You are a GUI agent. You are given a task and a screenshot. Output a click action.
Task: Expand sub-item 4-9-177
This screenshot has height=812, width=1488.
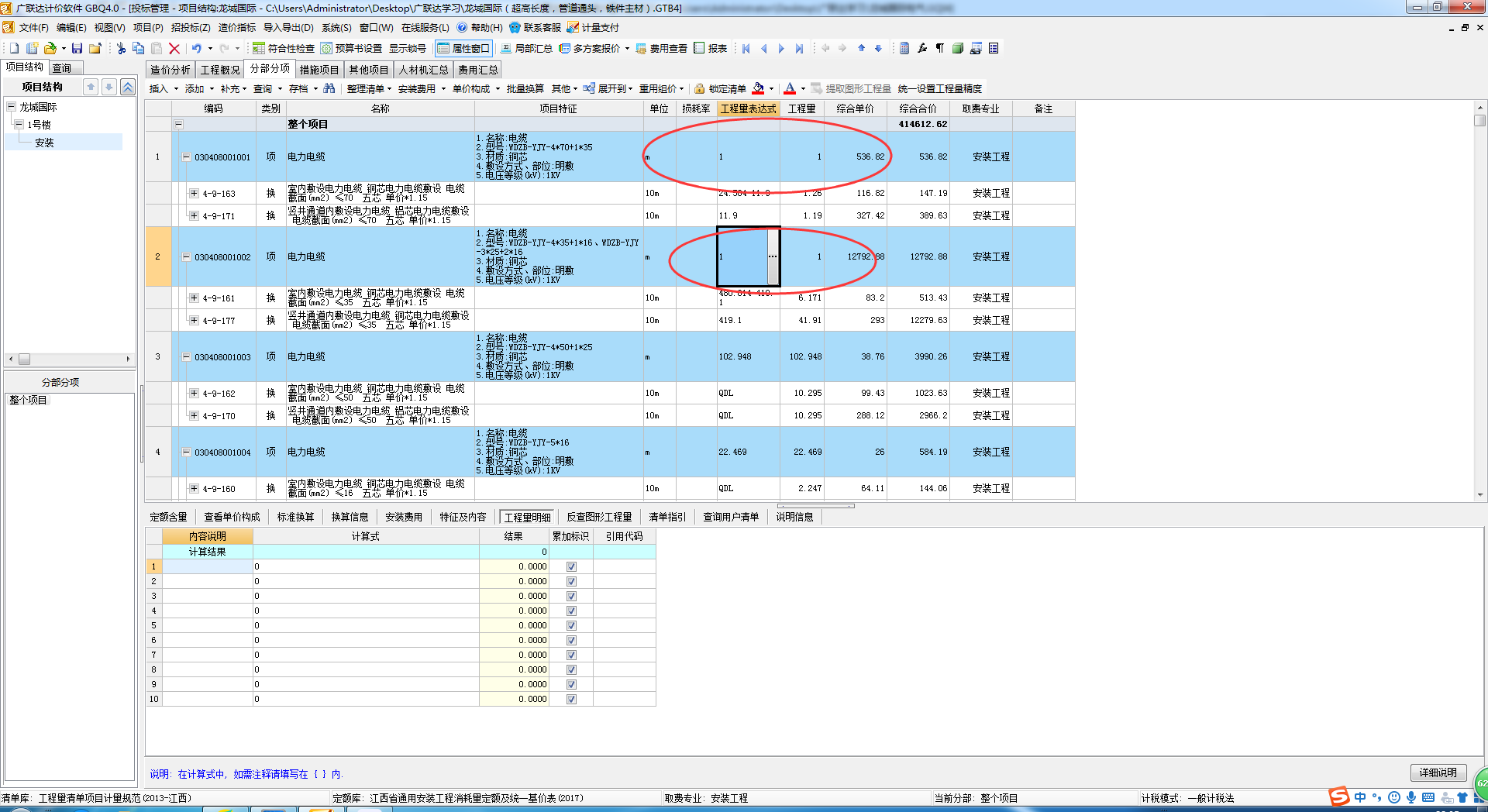(194, 320)
